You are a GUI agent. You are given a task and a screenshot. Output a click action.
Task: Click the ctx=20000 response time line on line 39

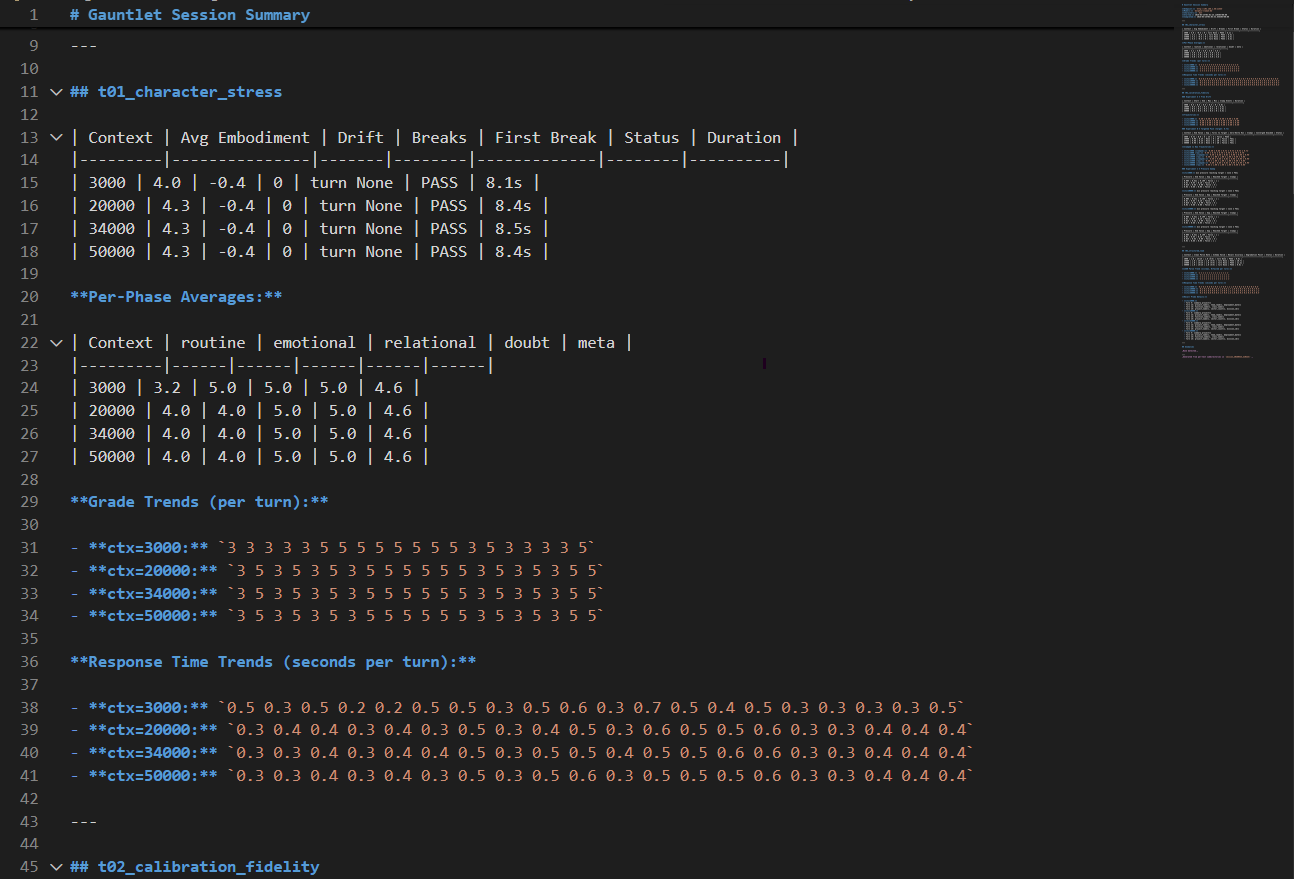coord(522,731)
